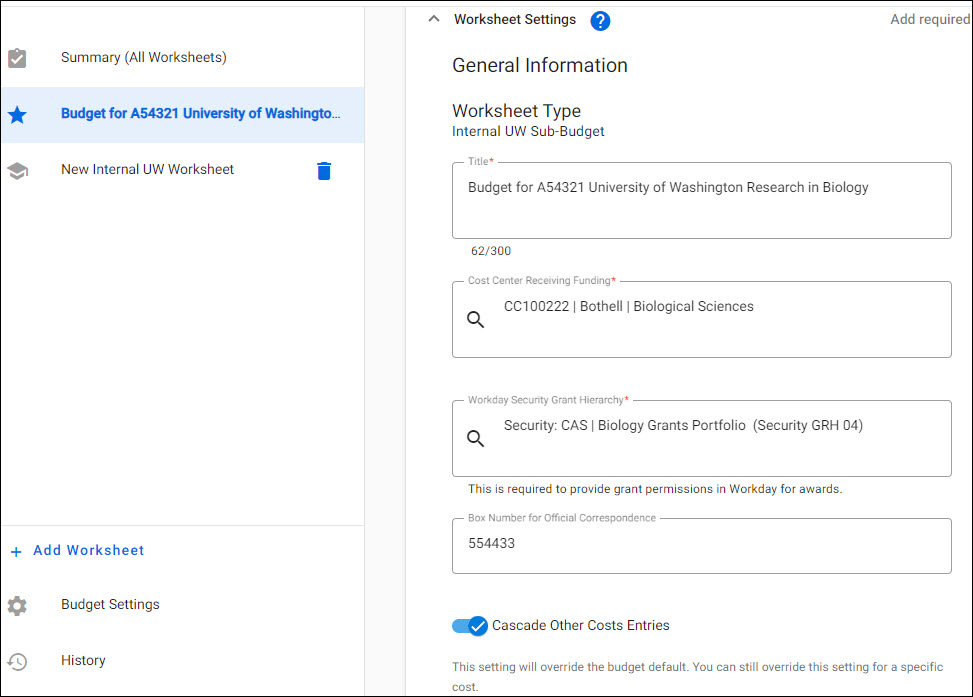The height and width of the screenshot is (697, 973).
Task: Switch to Summary (All Worksheets)
Action: click(x=145, y=57)
